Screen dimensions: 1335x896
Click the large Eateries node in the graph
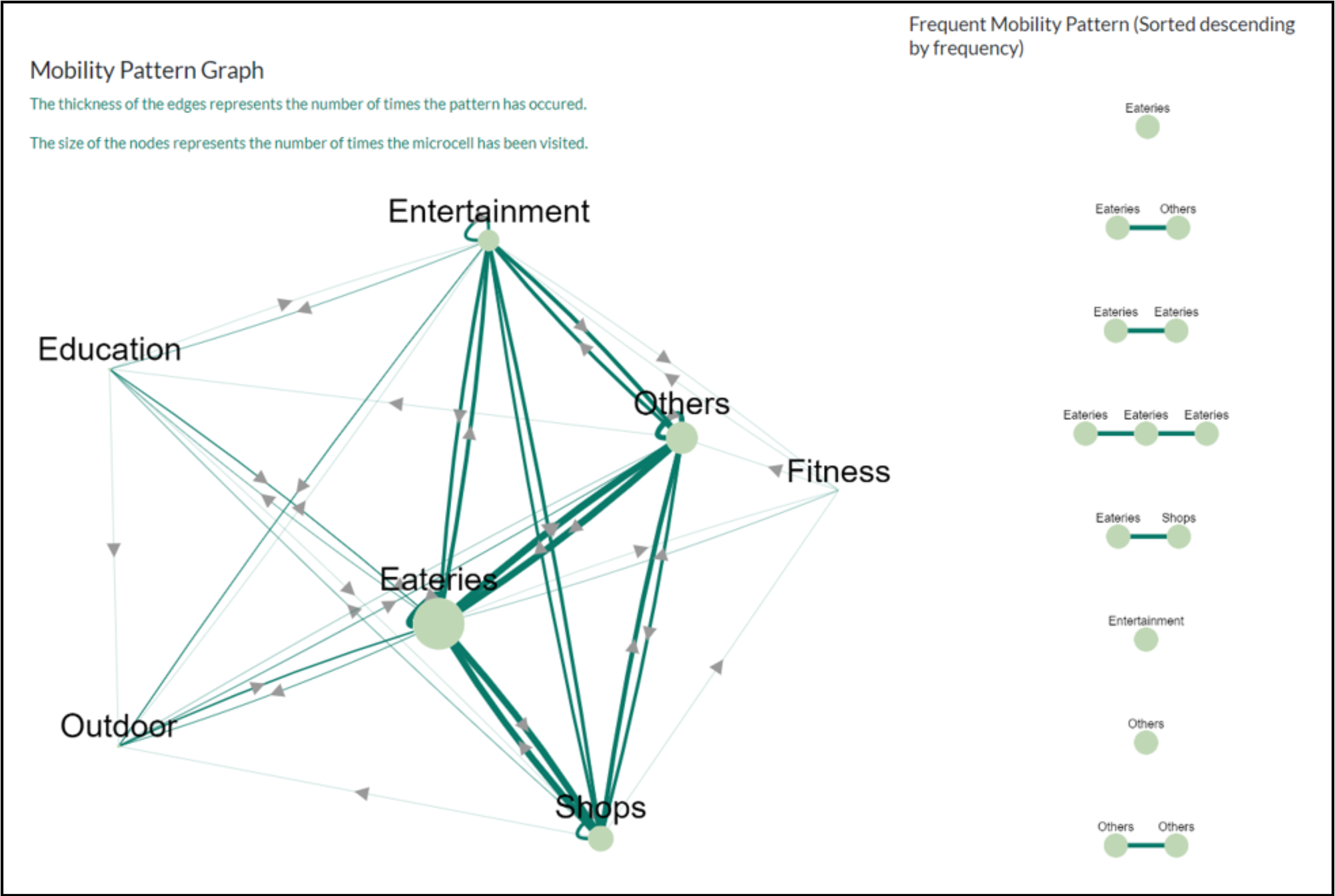point(438,623)
